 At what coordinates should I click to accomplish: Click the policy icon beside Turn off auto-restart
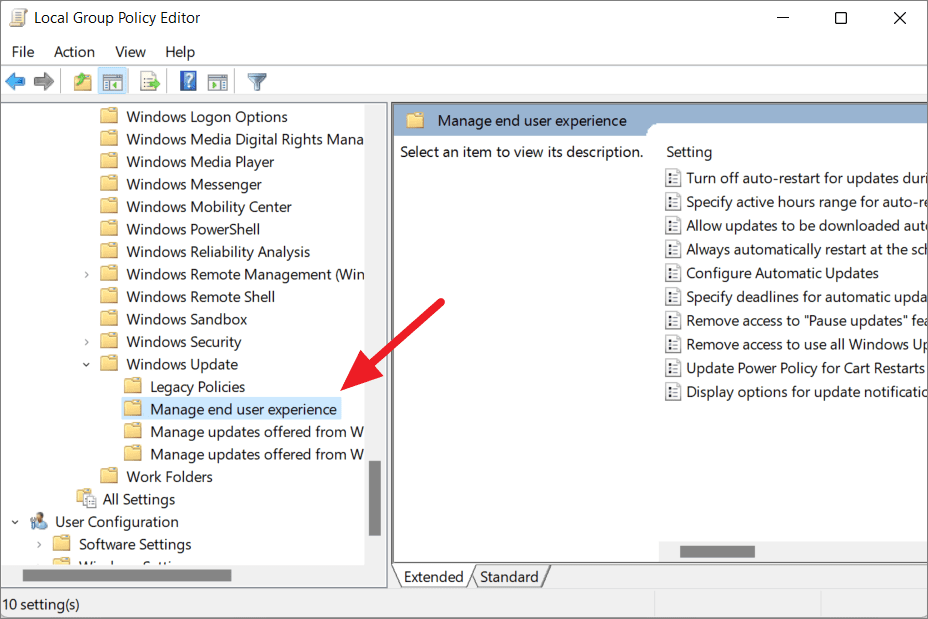tap(673, 178)
